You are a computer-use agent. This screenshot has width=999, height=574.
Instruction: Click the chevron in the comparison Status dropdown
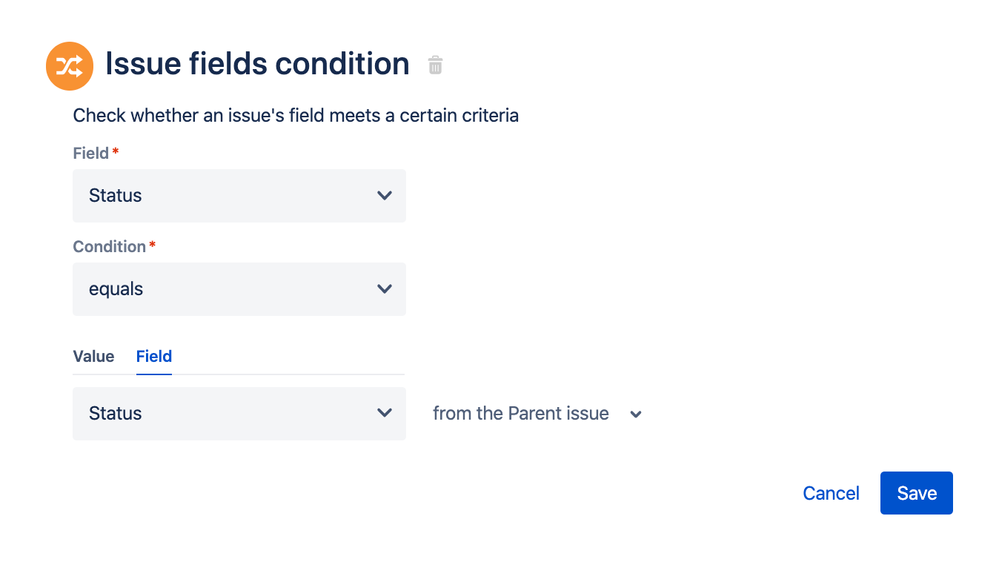[384, 413]
